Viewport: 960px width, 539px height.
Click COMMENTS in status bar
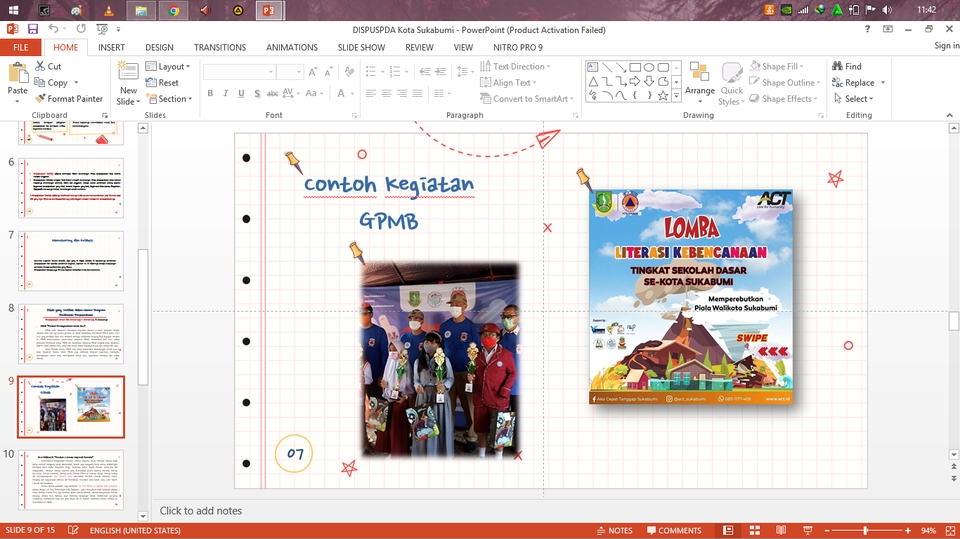point(673,530)
